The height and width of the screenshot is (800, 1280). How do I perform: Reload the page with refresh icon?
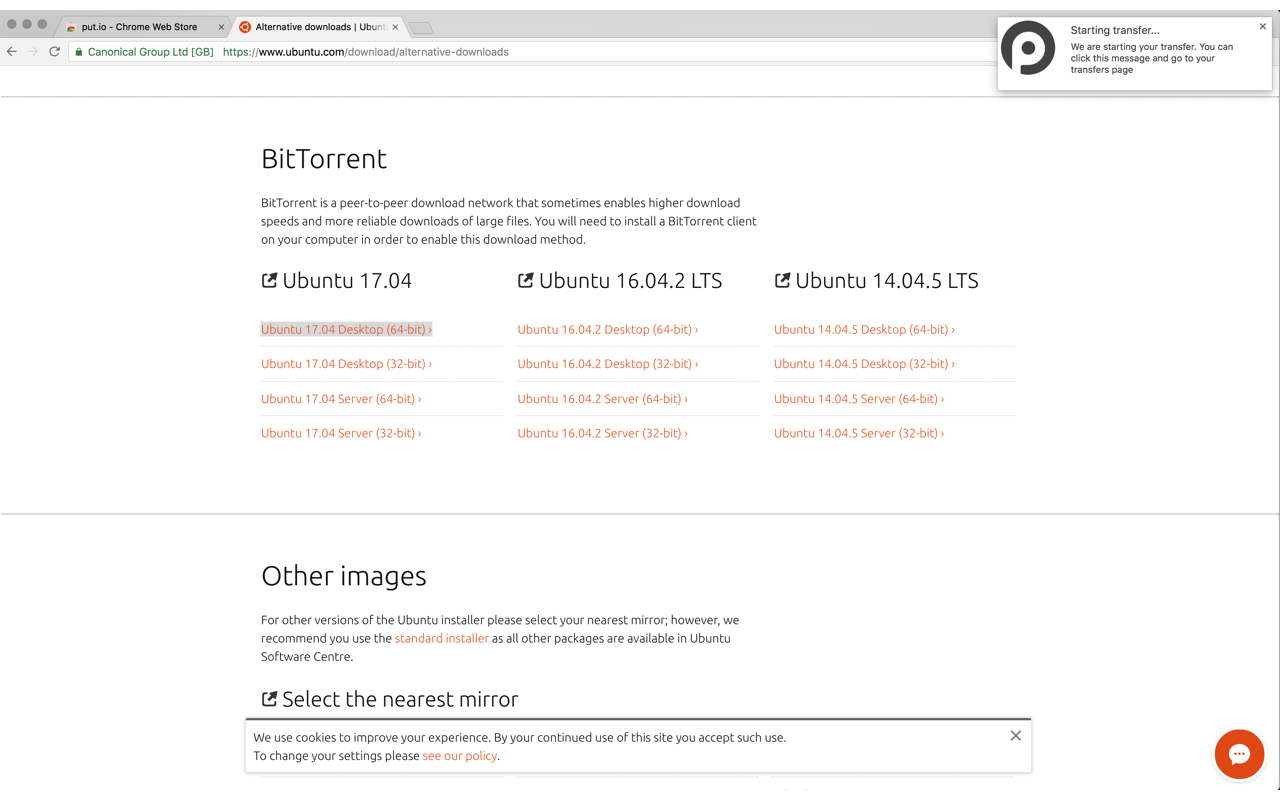click(54, 52)
